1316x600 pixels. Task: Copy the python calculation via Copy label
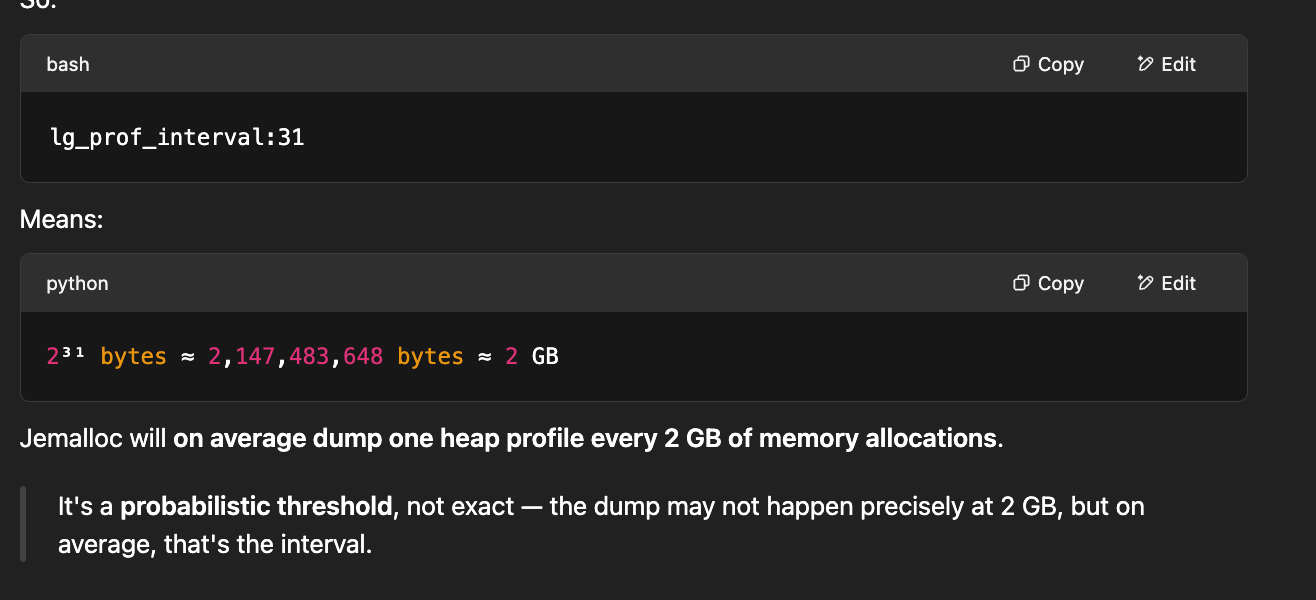tap(1060, 283)
